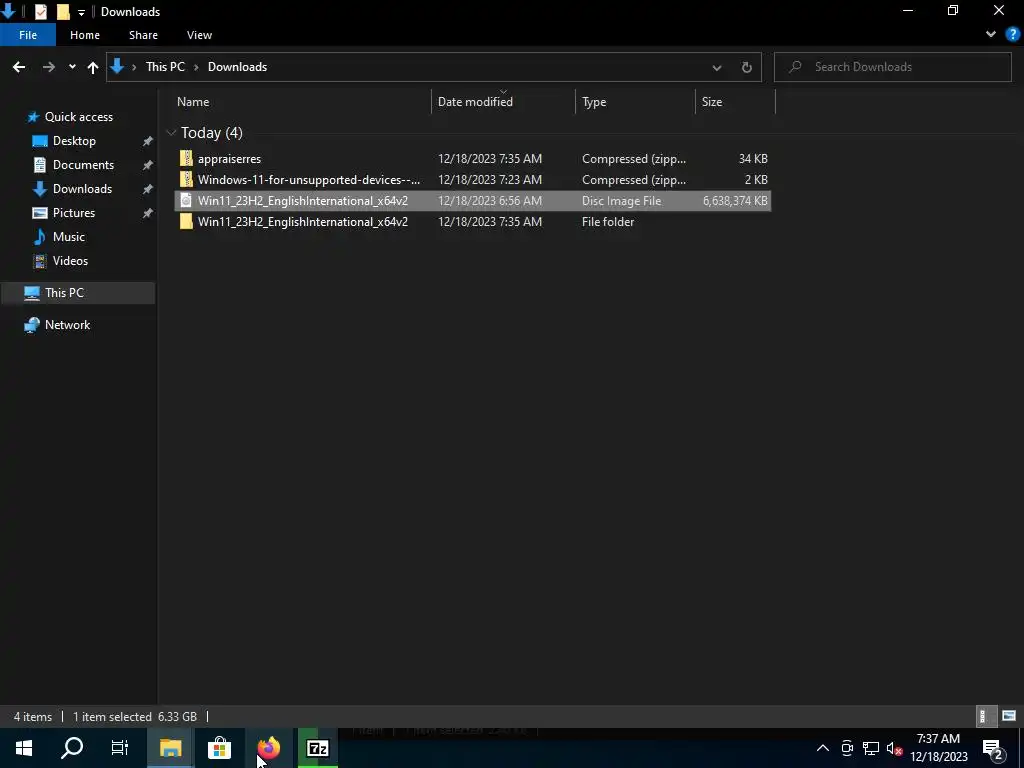
Task: Open Customize Quick Access Toolbar dropdown
Action: point(81,12)
